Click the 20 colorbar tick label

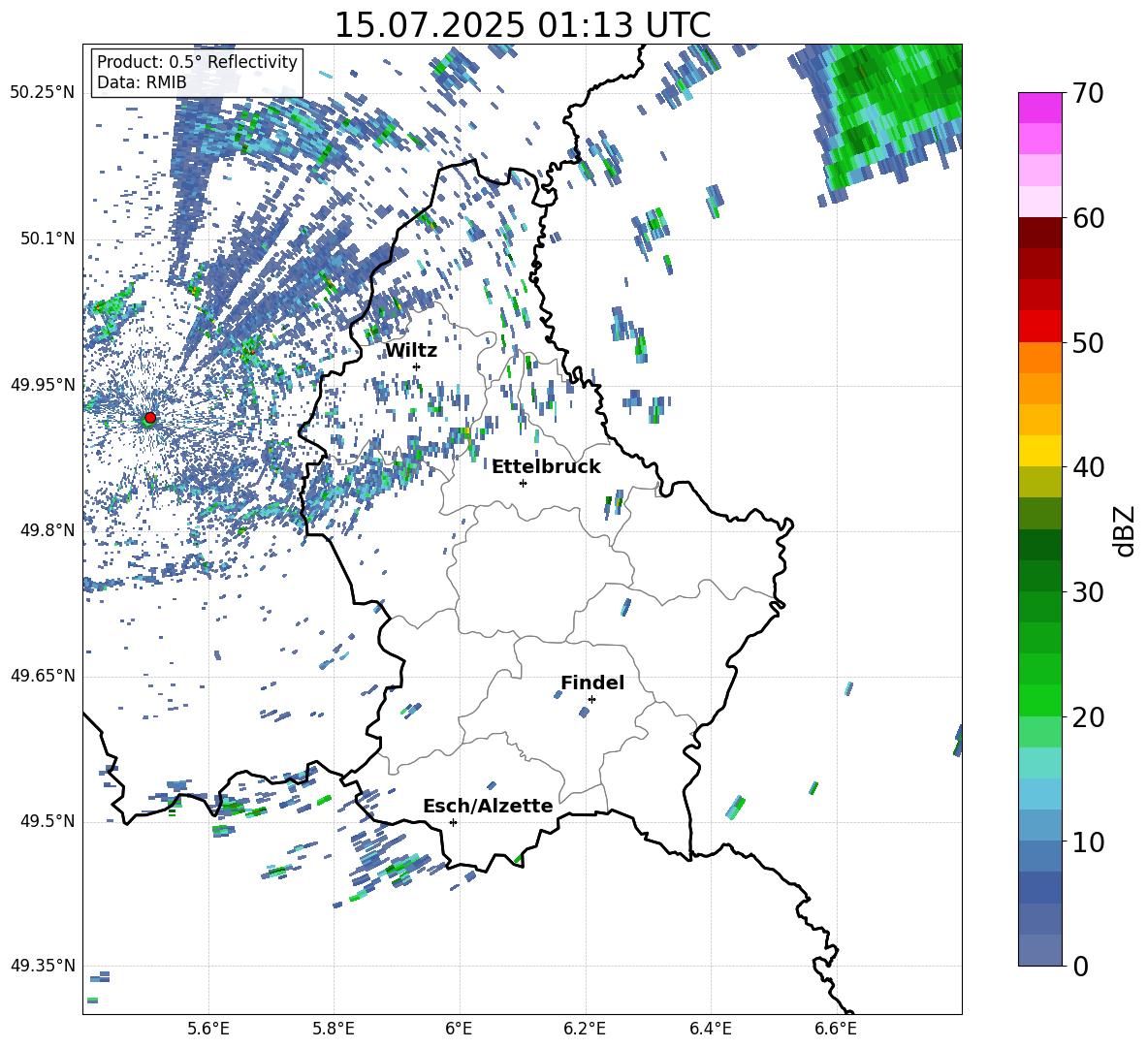click(x=1088, y=717)
